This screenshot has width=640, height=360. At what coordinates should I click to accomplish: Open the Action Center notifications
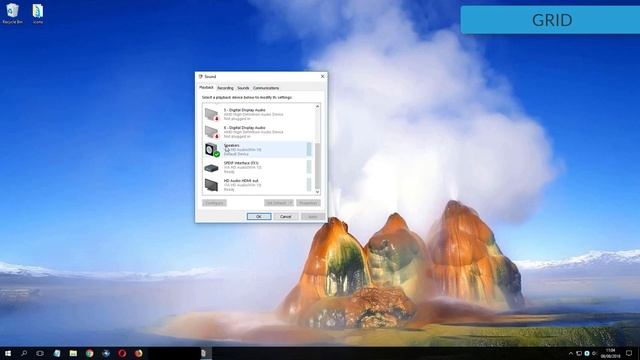click(x=629, y=353)
